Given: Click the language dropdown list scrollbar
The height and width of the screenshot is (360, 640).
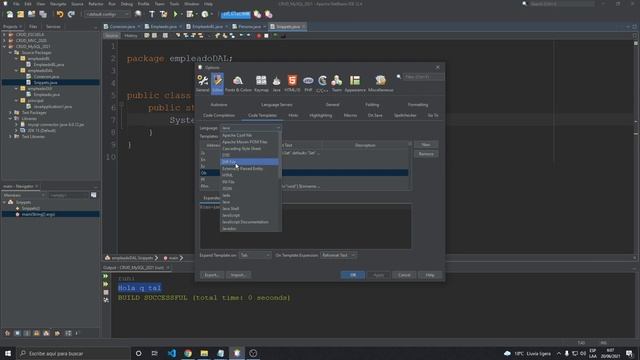Looking at the screenshot, I should (280, 155).
